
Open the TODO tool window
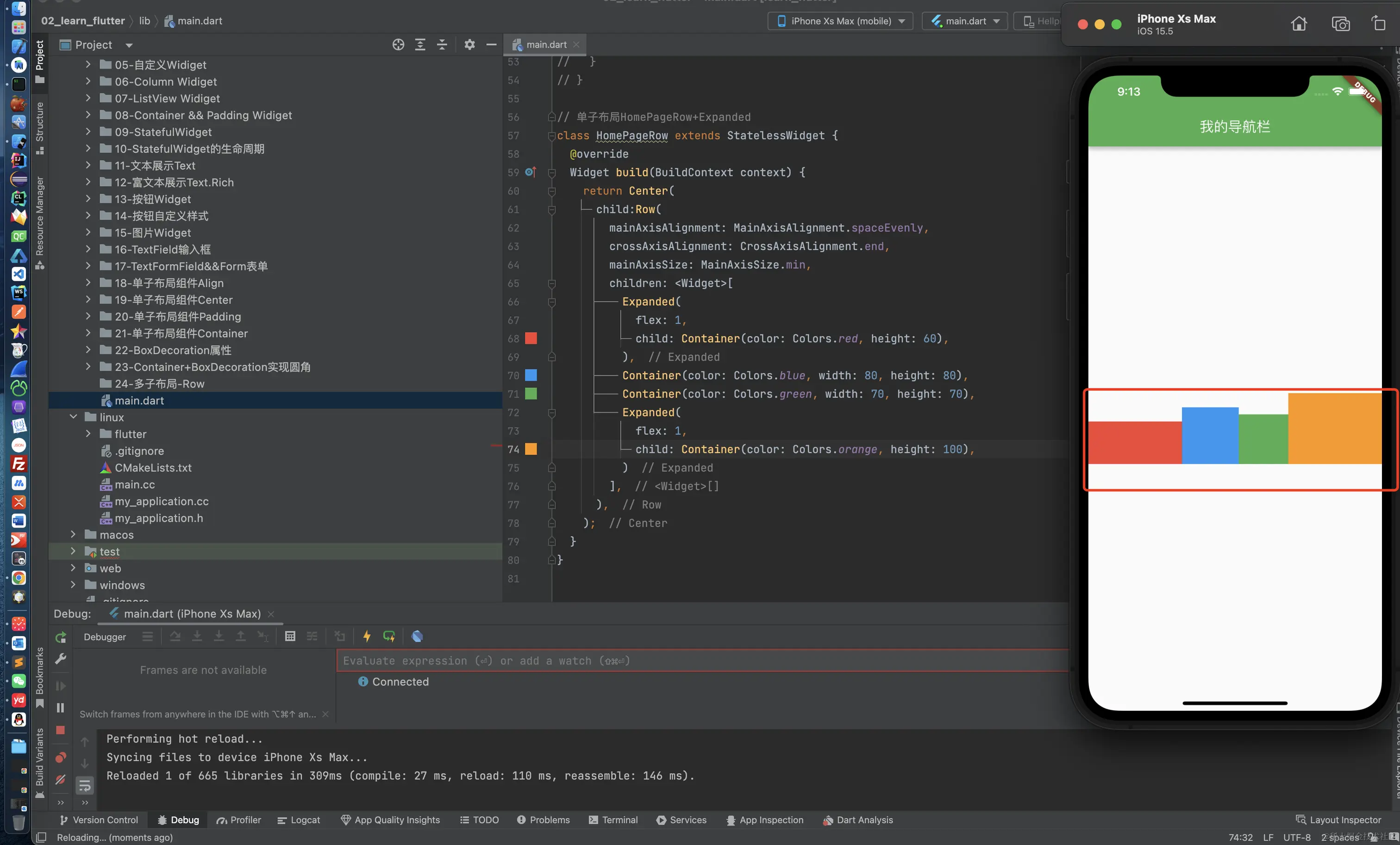coord(480,820)
